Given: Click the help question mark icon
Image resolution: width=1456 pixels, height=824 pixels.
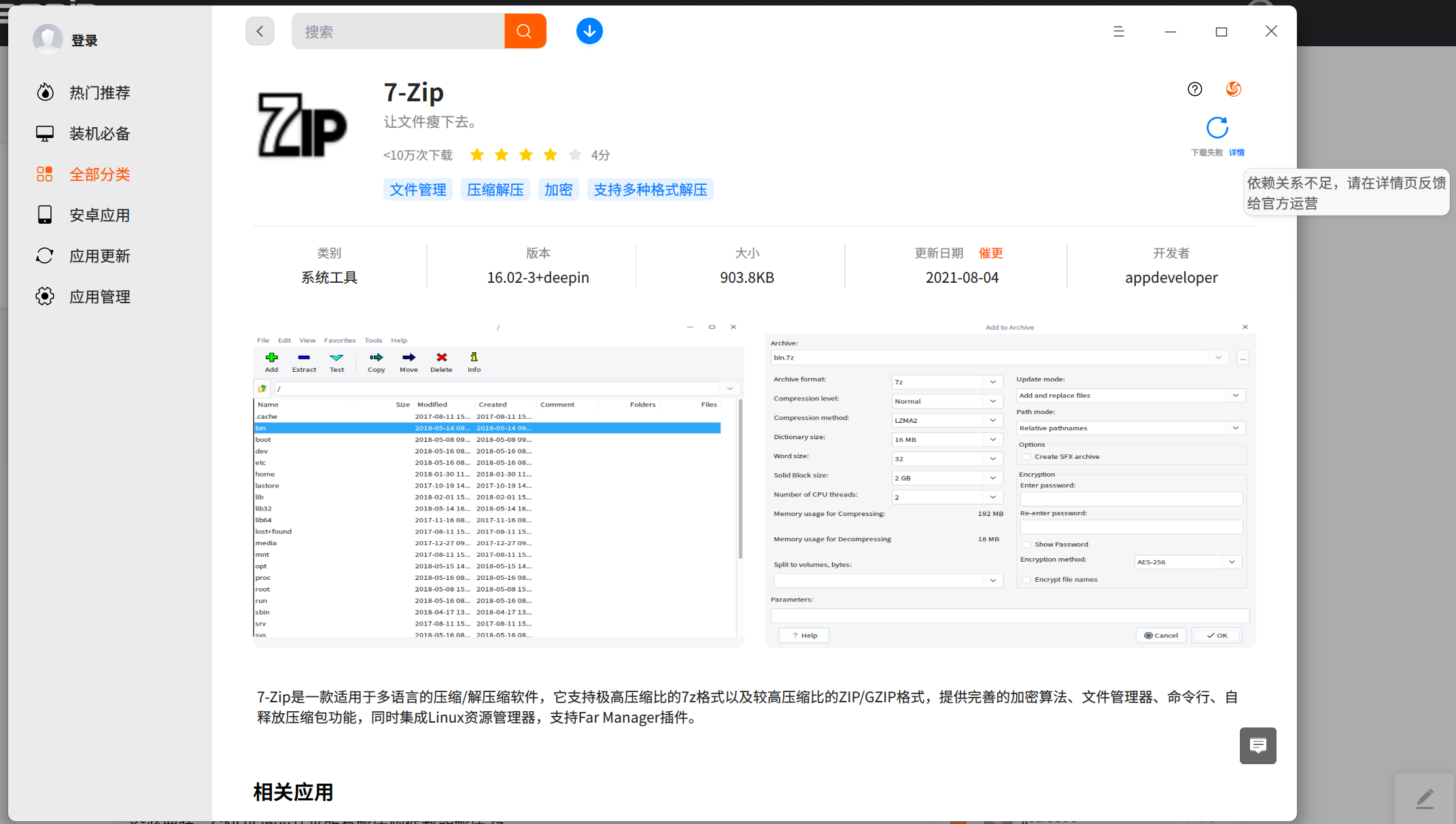Looking at the screenshot, I should 1194,89.
